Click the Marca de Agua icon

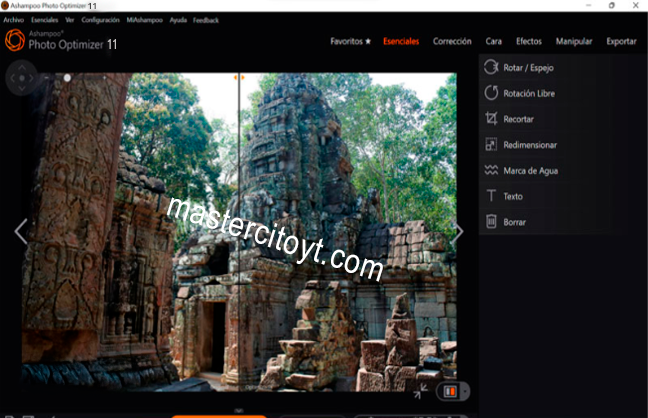(491, 170)
